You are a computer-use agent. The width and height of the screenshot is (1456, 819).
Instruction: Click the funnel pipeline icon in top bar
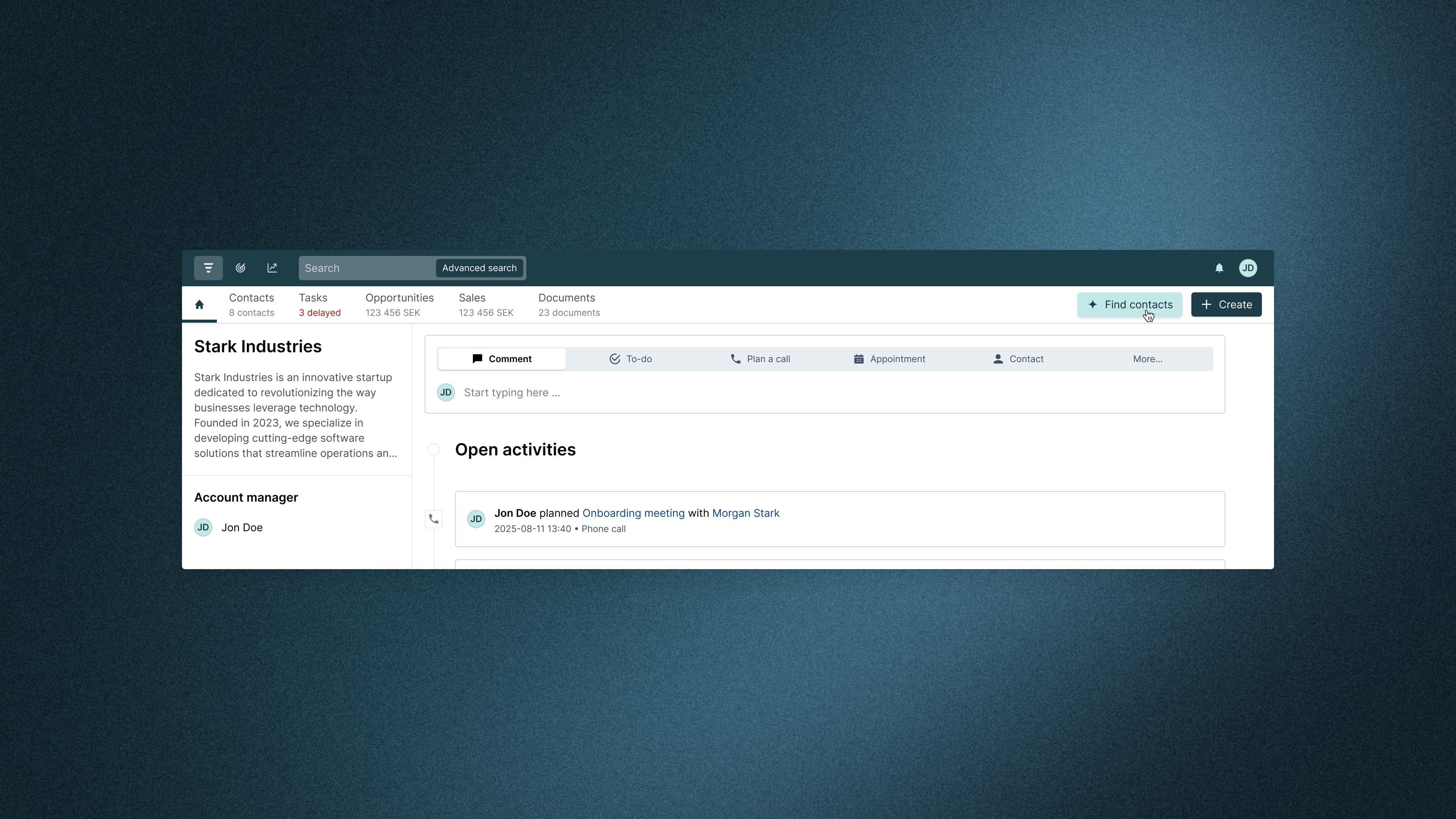pyautogui.click(x=208, y=268)
